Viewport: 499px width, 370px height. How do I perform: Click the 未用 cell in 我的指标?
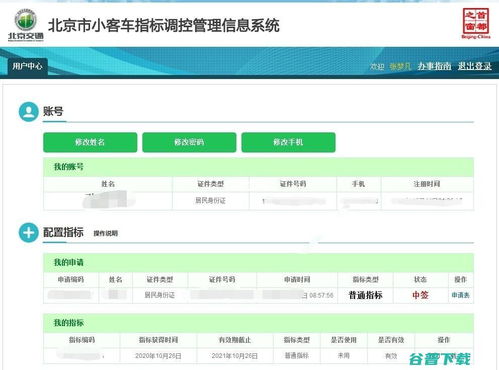click(x=343, y=356)
